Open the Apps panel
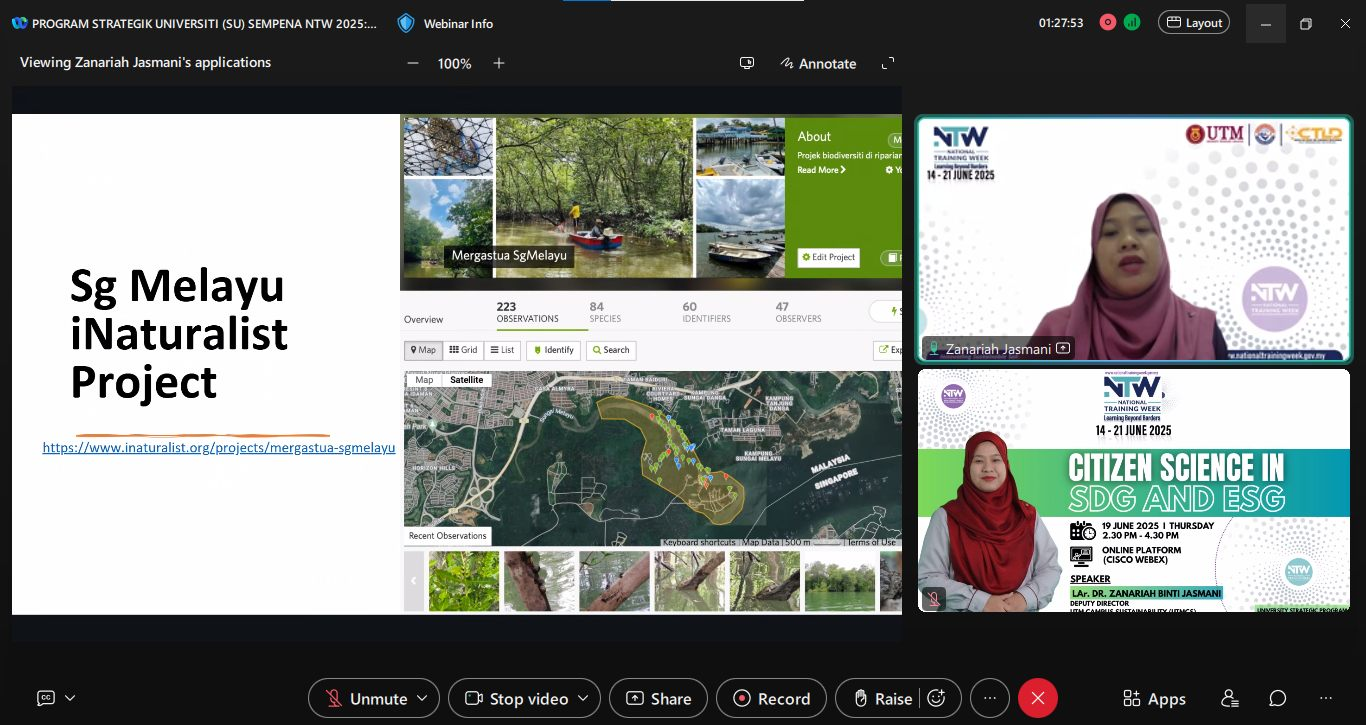 1154,698
